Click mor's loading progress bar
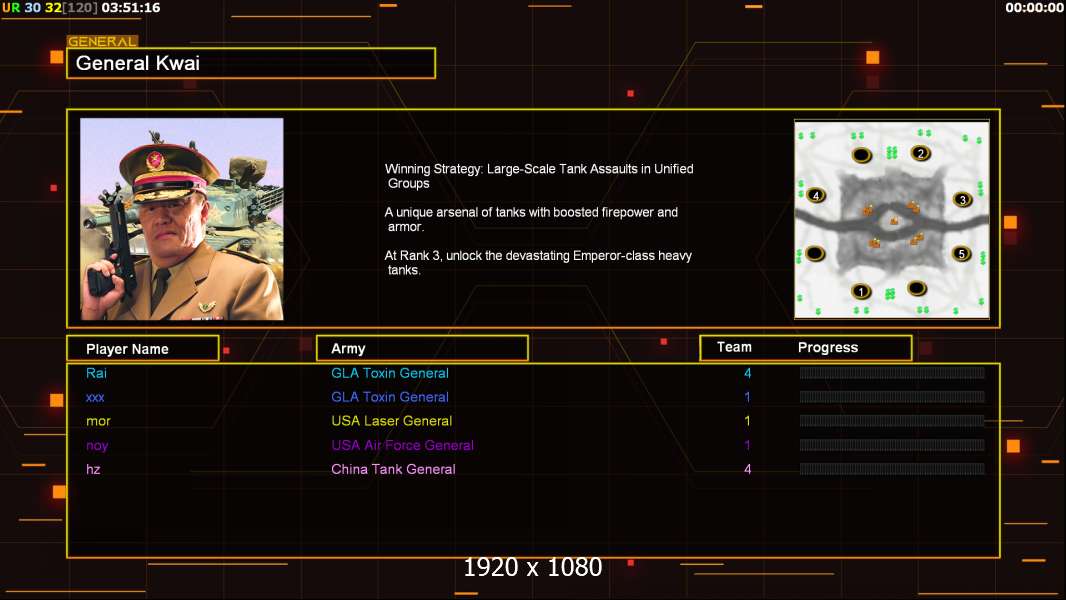This screenshot has height=600, width=1066. click(892, 421)
